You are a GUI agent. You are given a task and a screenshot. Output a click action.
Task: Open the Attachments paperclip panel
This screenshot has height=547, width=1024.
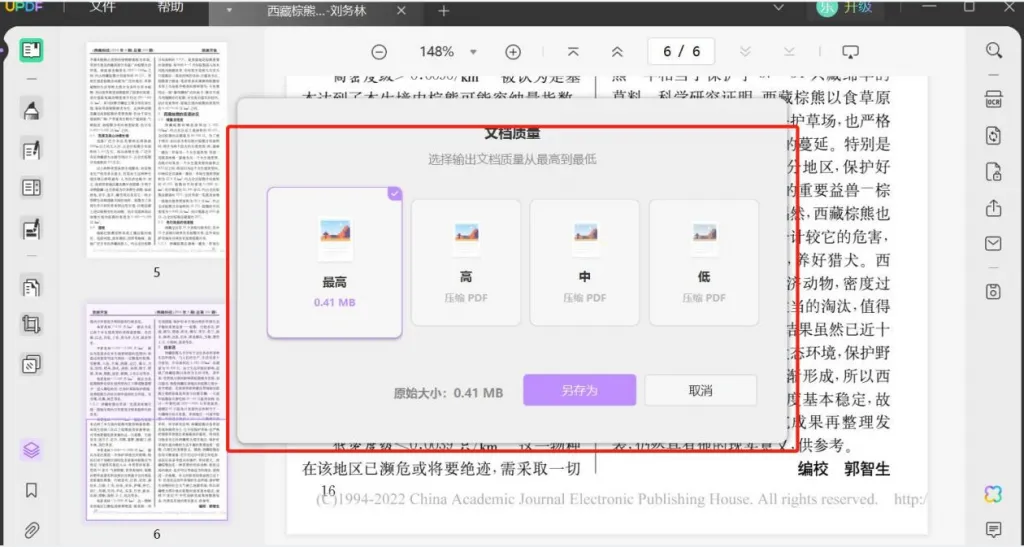tap(31, 529)
